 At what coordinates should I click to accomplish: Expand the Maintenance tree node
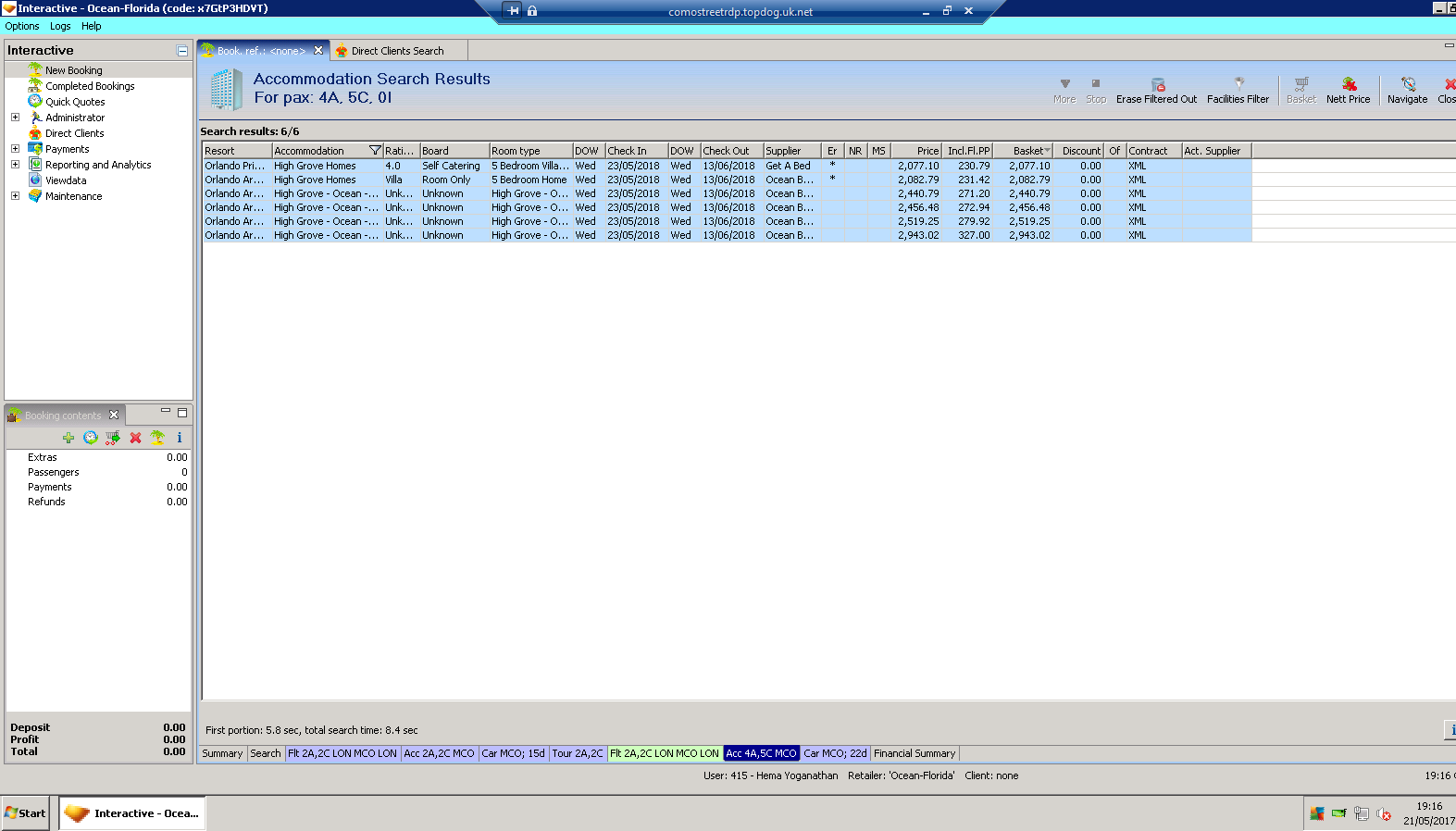point(15,196)
